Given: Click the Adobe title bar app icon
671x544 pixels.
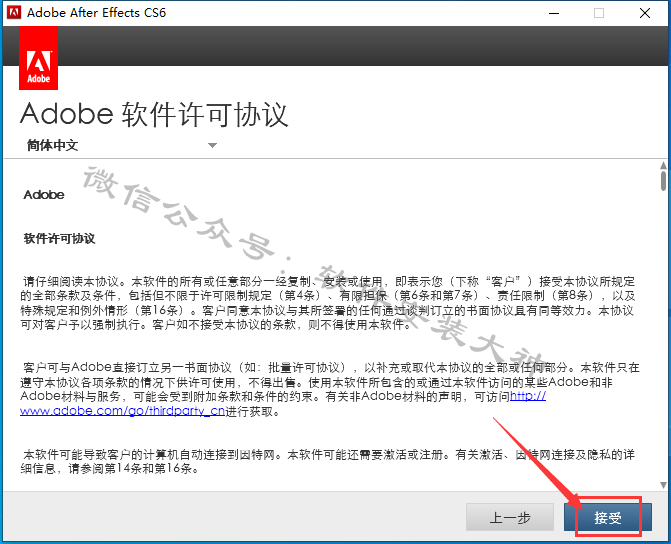Looking at the screenshot, I should pyautogui.click(x=14, y=13).
